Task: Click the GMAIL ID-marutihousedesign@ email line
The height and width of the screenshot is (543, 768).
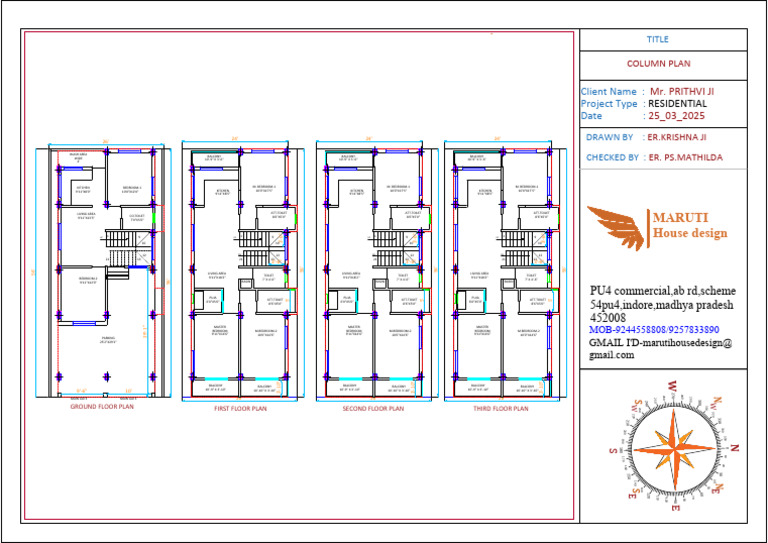Action: (660, 343)
